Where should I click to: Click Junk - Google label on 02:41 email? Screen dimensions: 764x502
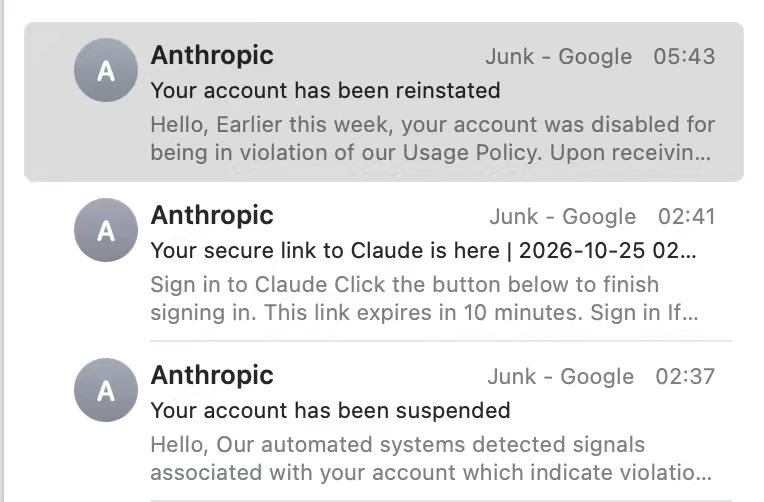563,216
